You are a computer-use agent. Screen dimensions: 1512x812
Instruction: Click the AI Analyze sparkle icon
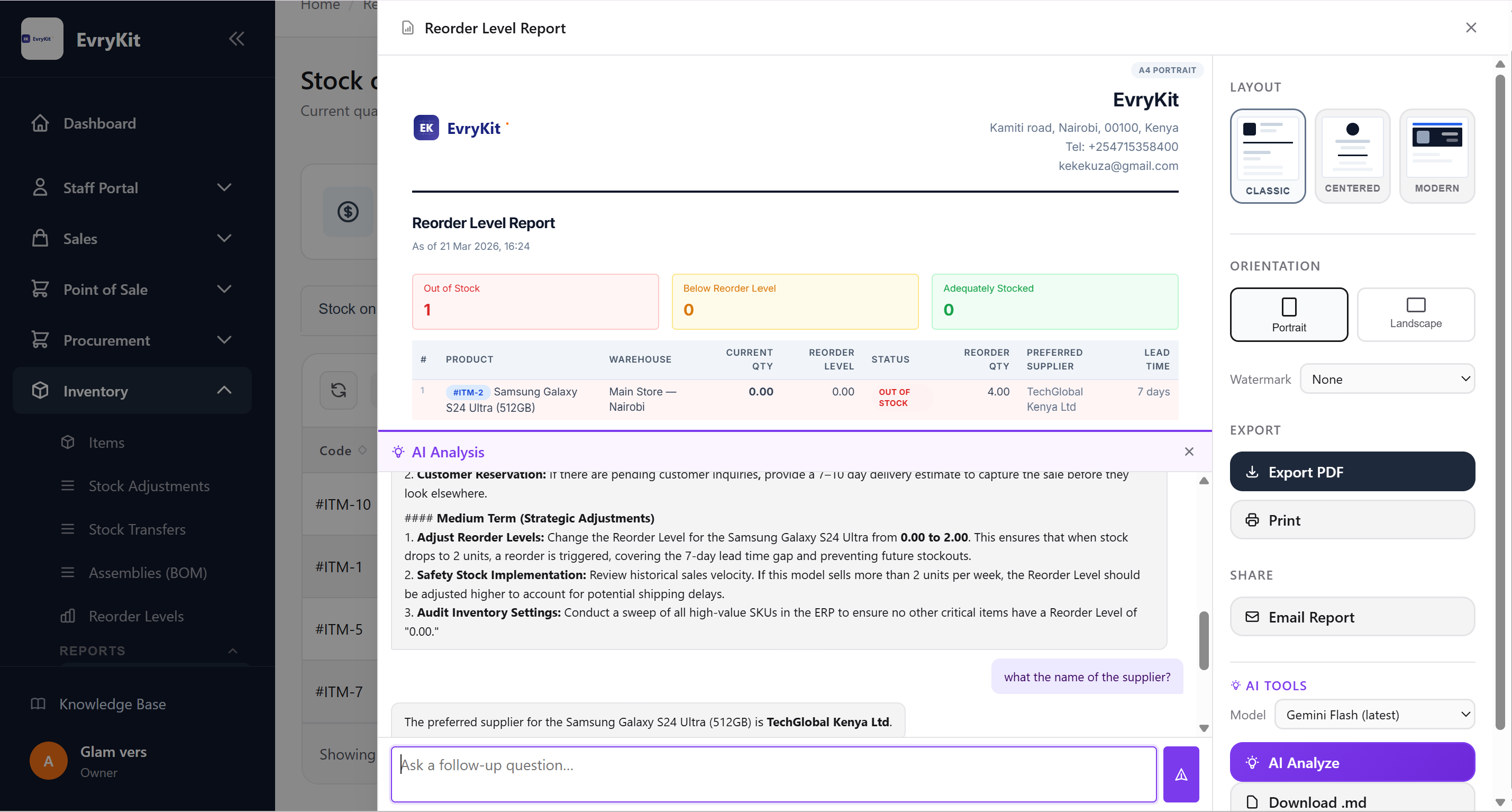pyautogui.click(x=1253, y=762)
